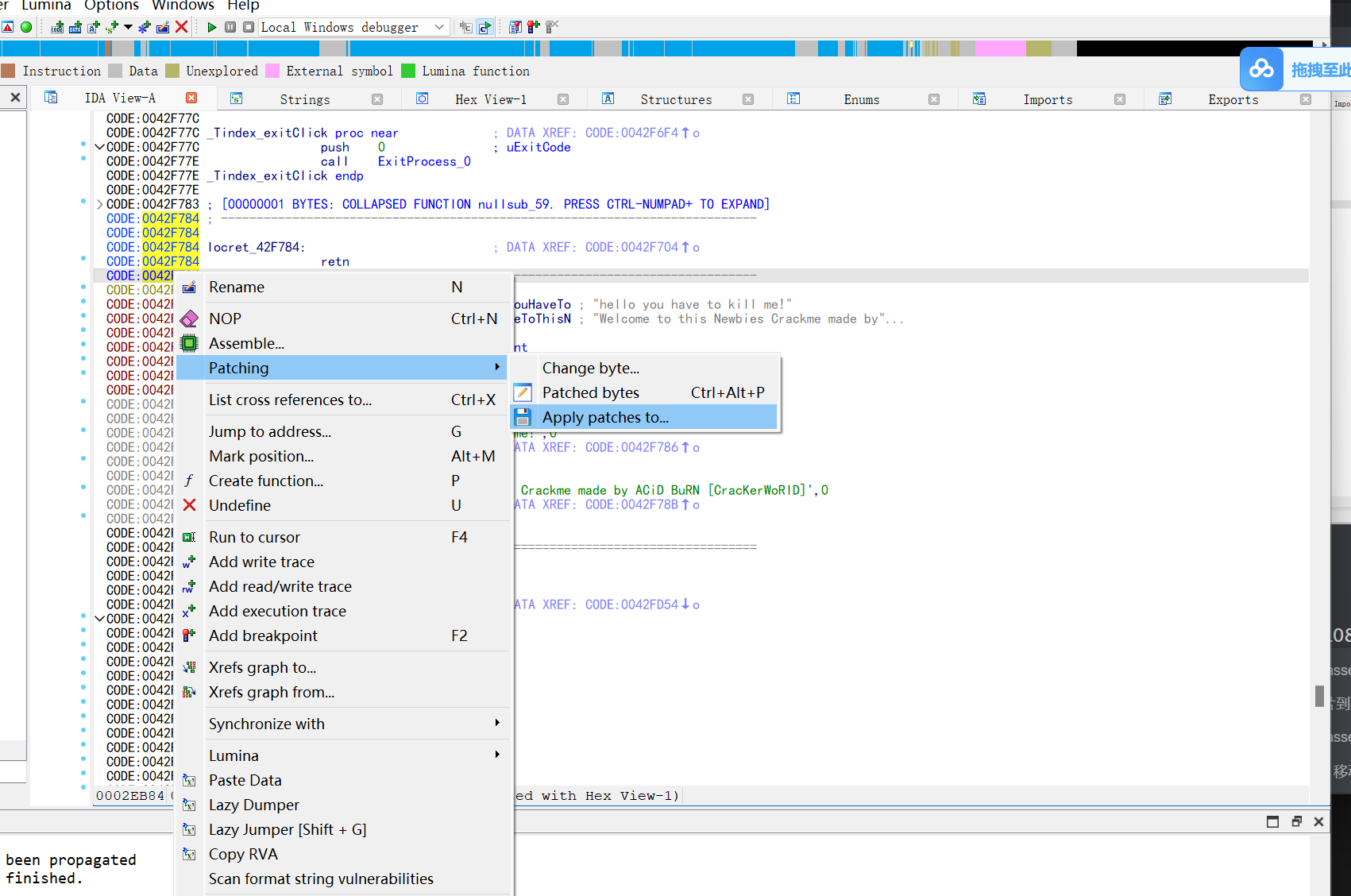This screenshot has height=896, width=1351.
Task: Click the add breakpoint toolbar icon
Action: [533, 27]
